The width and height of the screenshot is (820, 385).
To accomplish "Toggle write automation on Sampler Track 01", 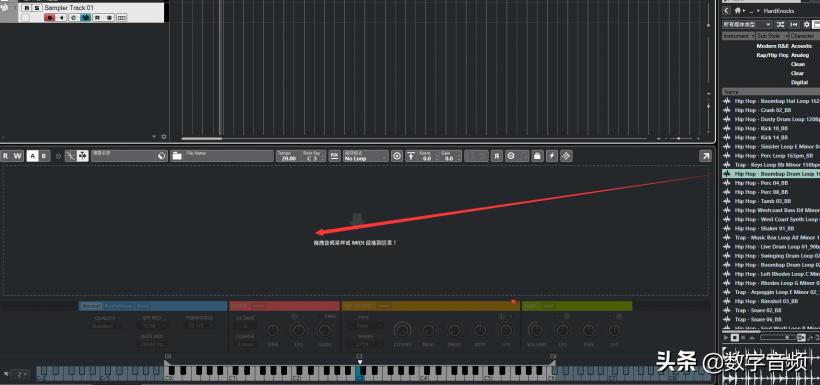I will 109,18.
